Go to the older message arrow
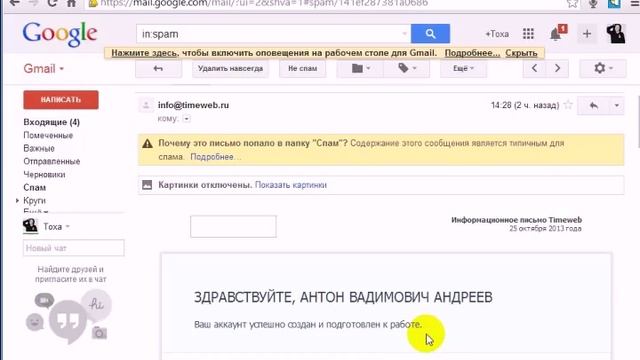The image size is (640, 360). 557,69
